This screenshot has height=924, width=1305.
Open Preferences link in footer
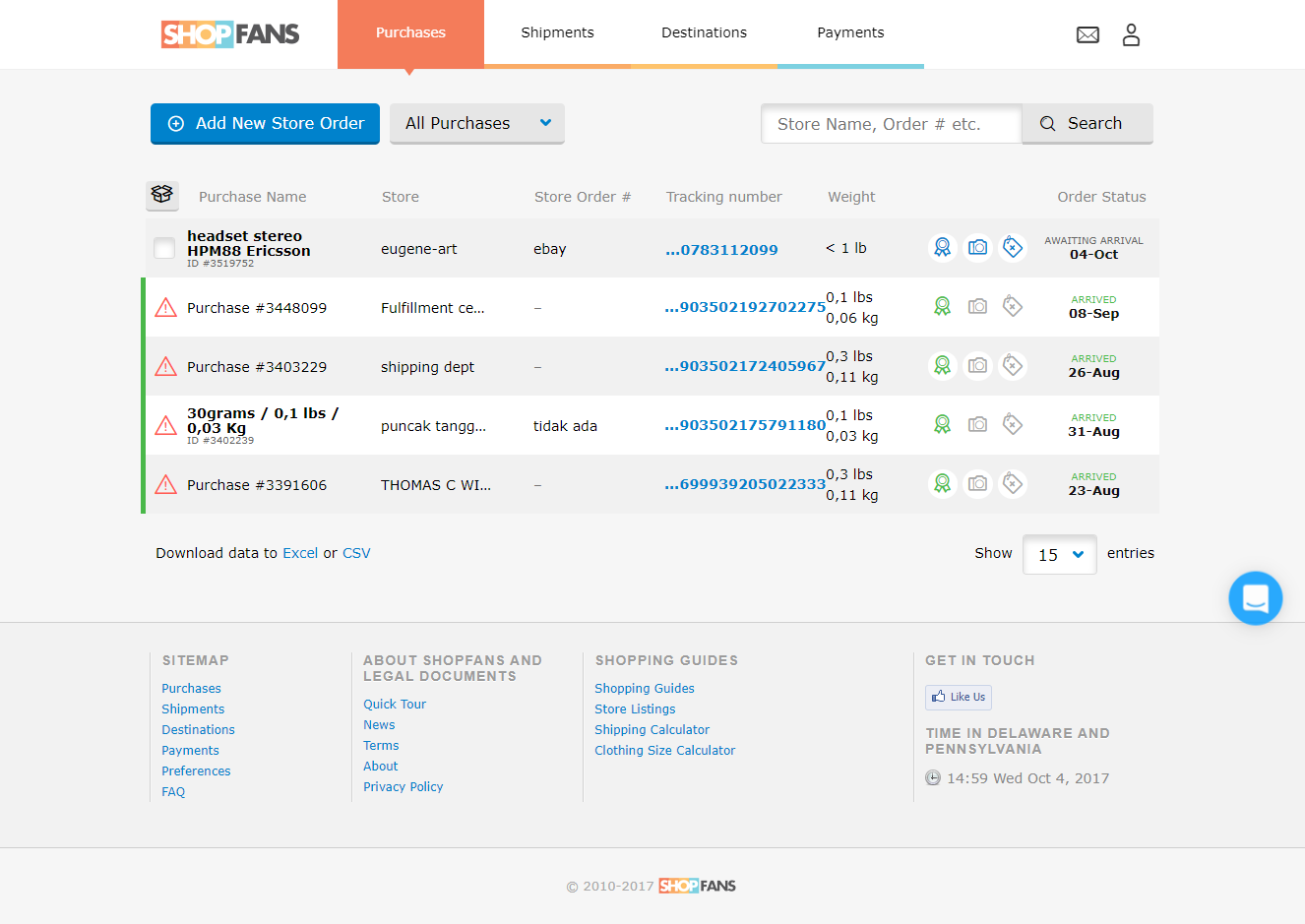196,771
